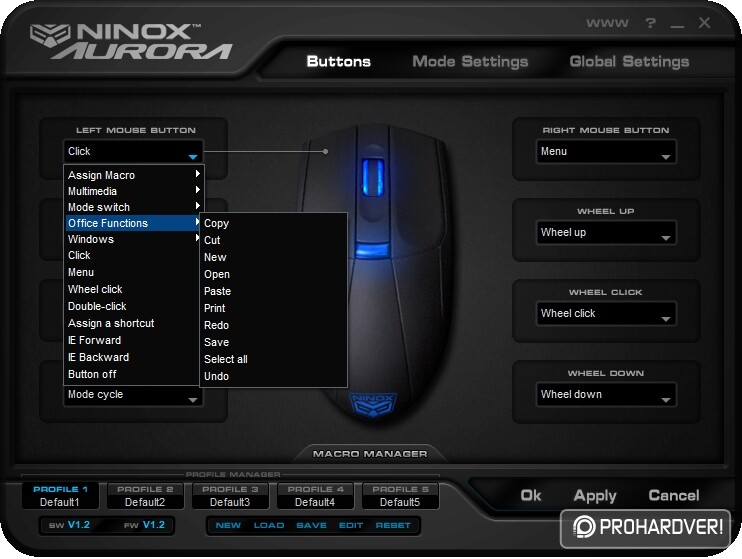Expand the Windows submenu
The width and height of the screenshot is (742, 559).
(x=133, y=240)
